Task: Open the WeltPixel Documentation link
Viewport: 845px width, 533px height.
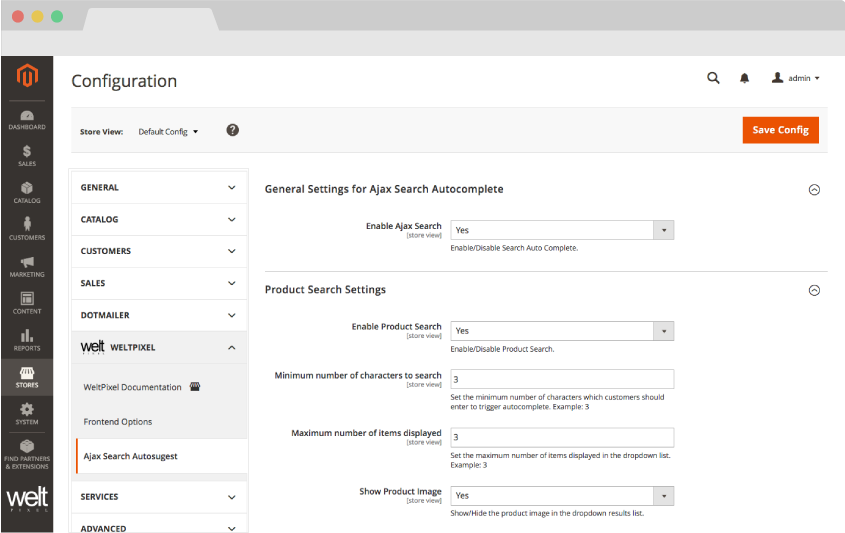Action: point(133,387)
